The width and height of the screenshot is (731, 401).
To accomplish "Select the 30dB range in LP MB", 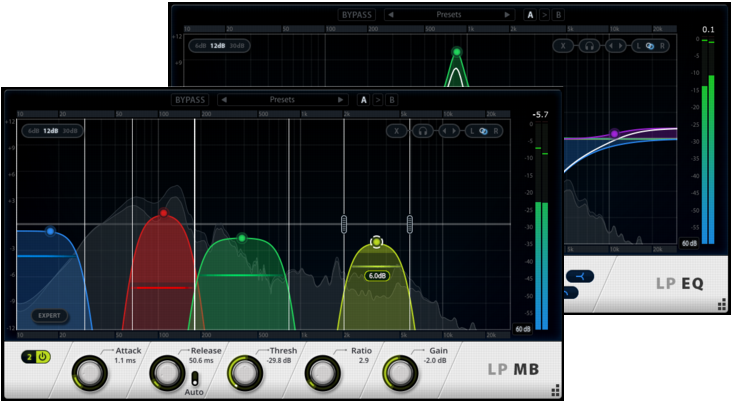I will point(70,131).
